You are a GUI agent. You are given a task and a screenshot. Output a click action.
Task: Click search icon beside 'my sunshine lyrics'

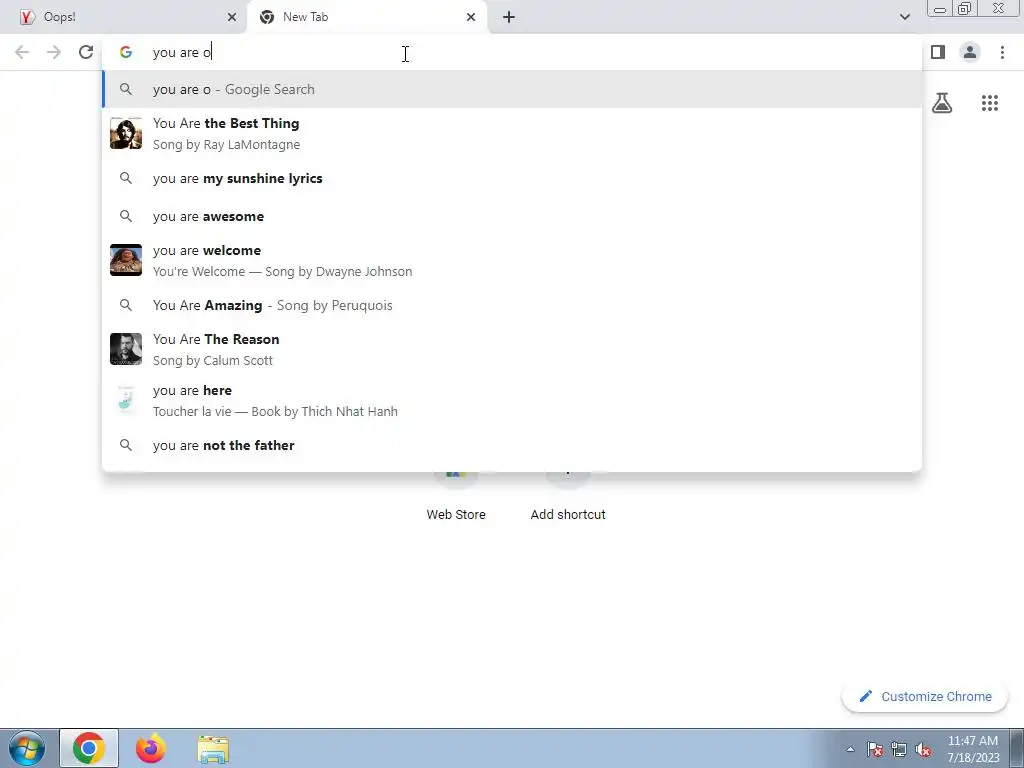click(x=126, y=178)
